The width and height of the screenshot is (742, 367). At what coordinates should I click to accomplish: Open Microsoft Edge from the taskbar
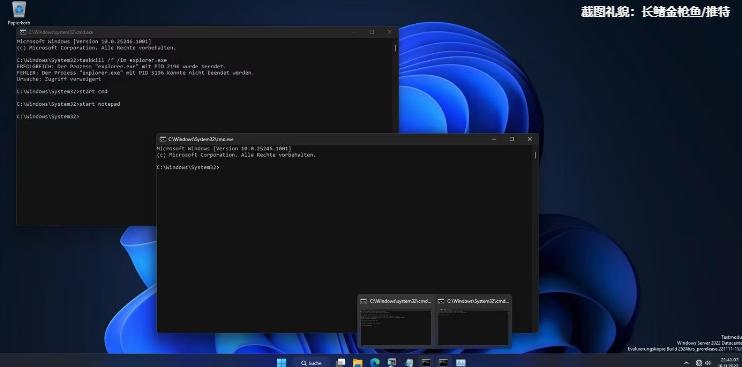(375, 363)
